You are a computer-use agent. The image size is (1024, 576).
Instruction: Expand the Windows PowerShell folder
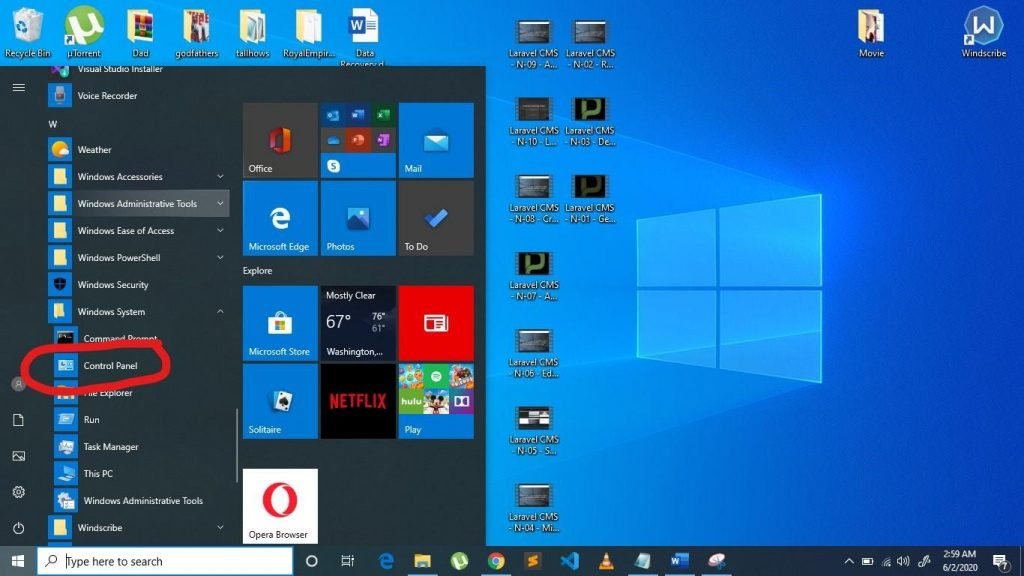pos(138,257)
